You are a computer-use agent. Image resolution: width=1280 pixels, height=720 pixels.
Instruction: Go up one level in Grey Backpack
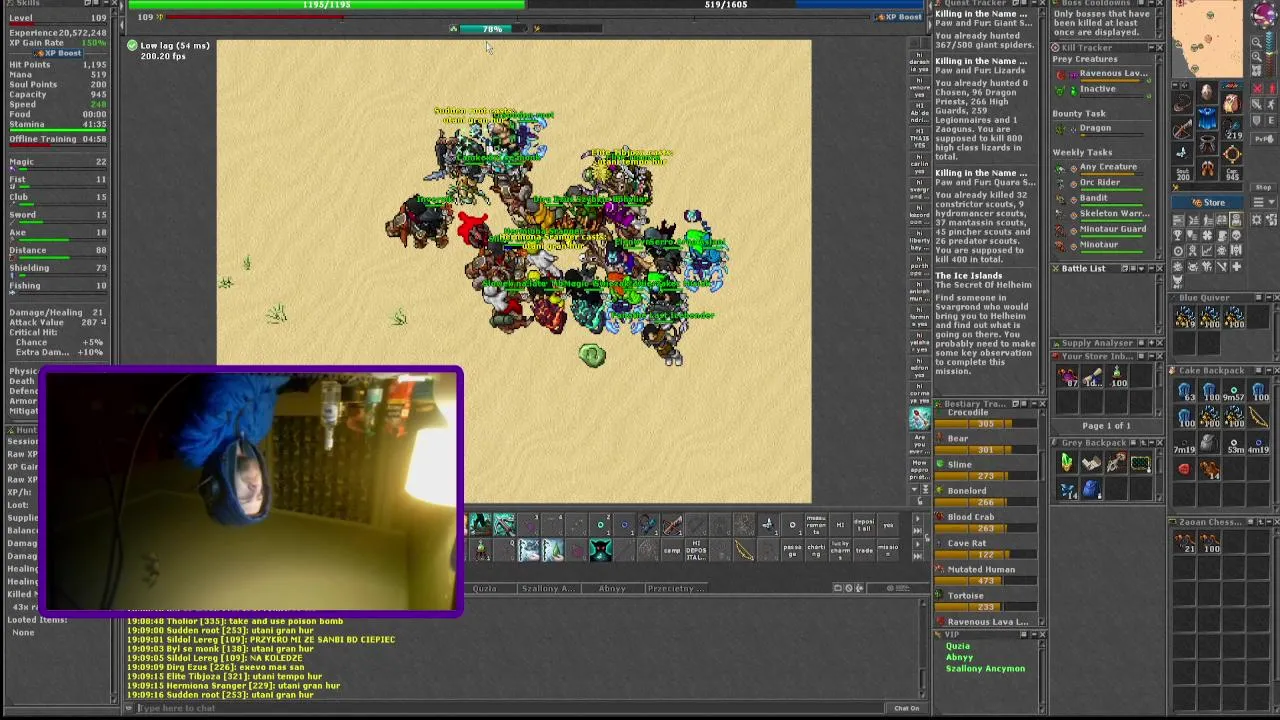(1144, 443)
